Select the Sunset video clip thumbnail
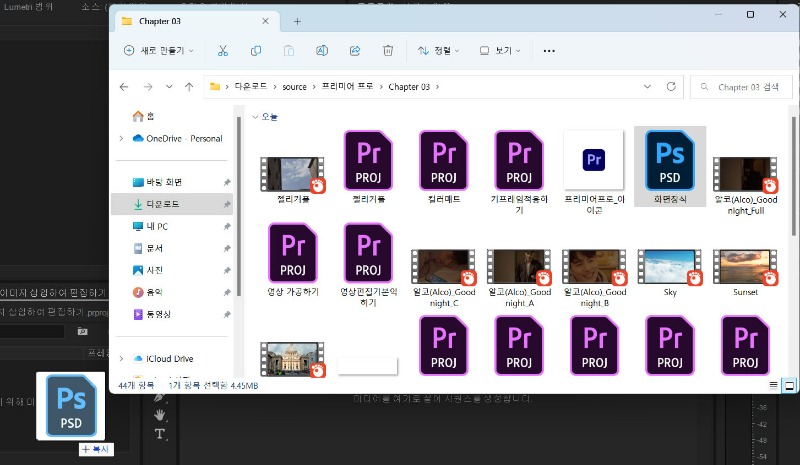The width and height of the screenshot is (800, 465). click(x=745, y=273)
